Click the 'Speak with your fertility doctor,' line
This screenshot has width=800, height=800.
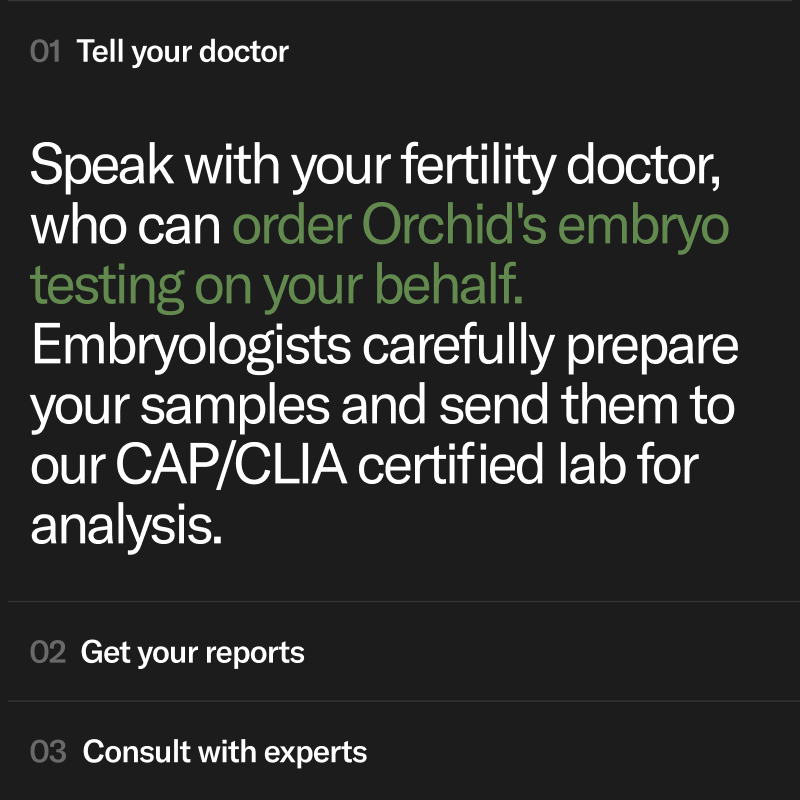click(375, 166)
